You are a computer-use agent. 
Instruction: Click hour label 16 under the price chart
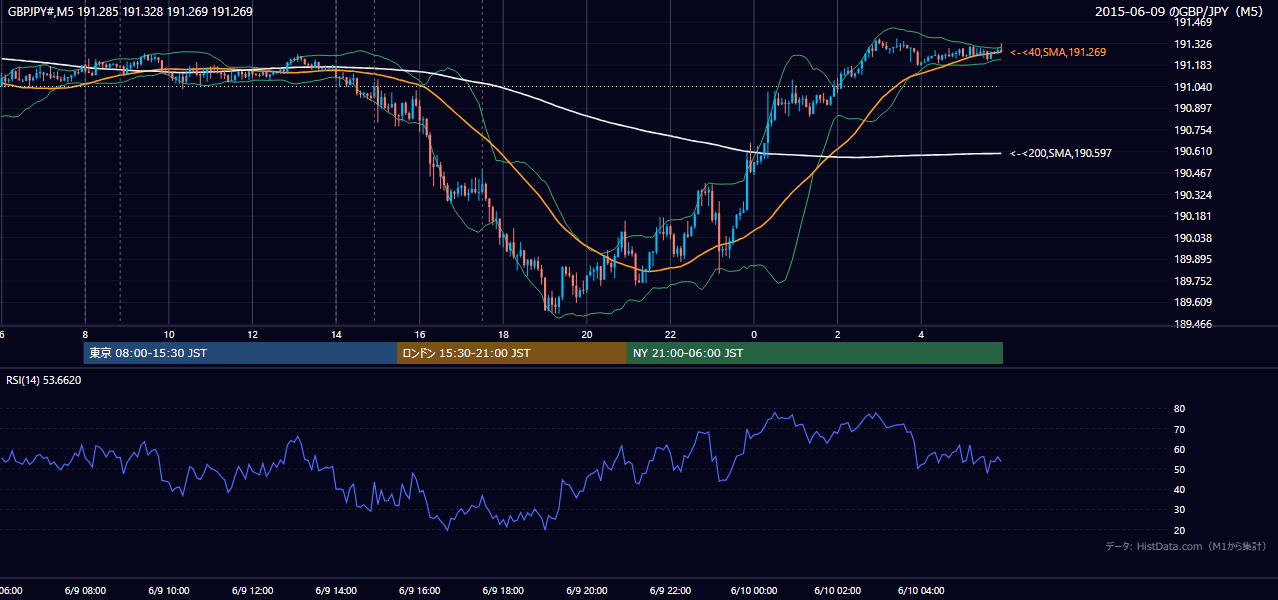[x=420, y=334]
